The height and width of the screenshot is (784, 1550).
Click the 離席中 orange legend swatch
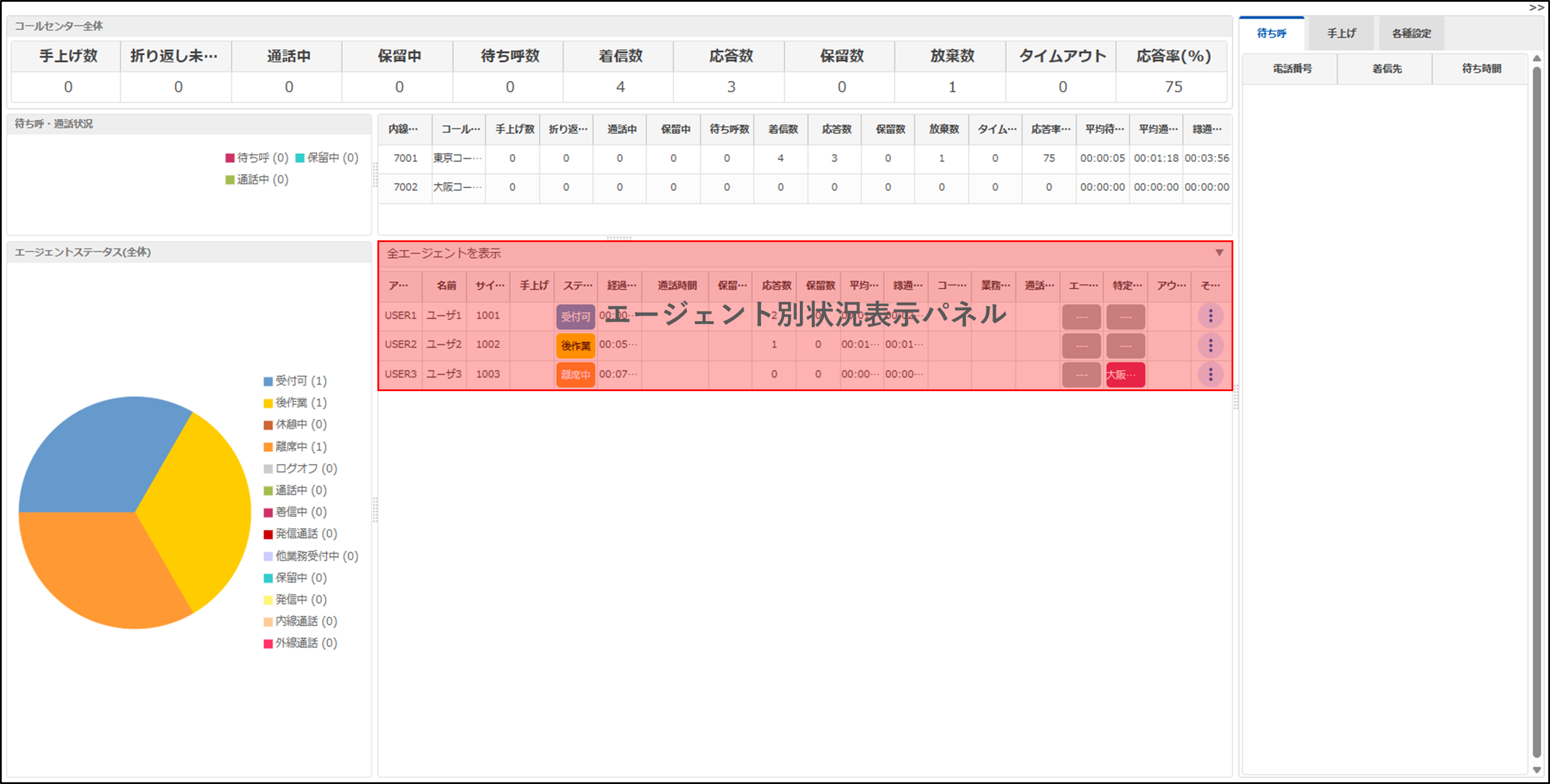click(x=268, y=447)
